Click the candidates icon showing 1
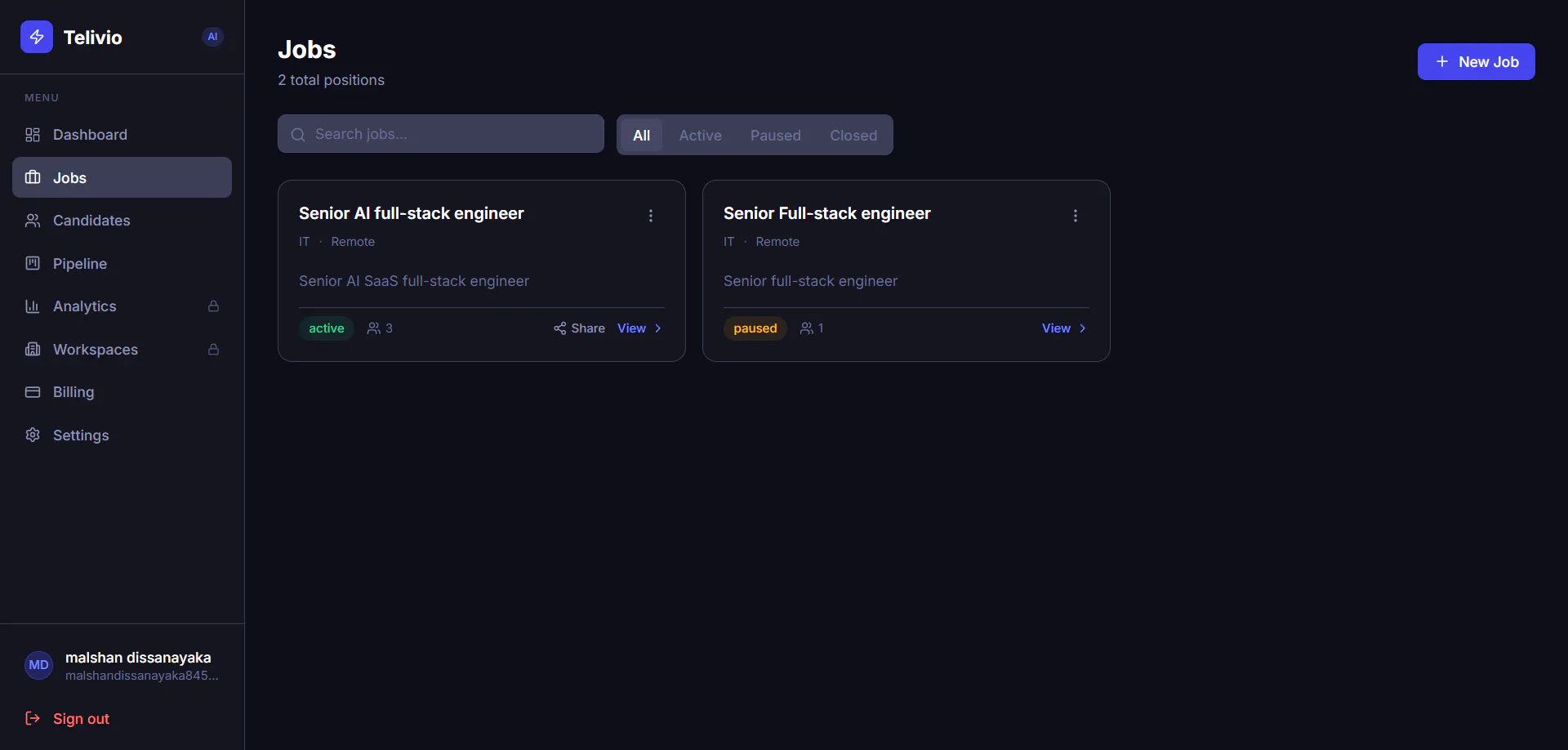The height and width of the screenshot is (750, 1568). [x=807, y=328]
